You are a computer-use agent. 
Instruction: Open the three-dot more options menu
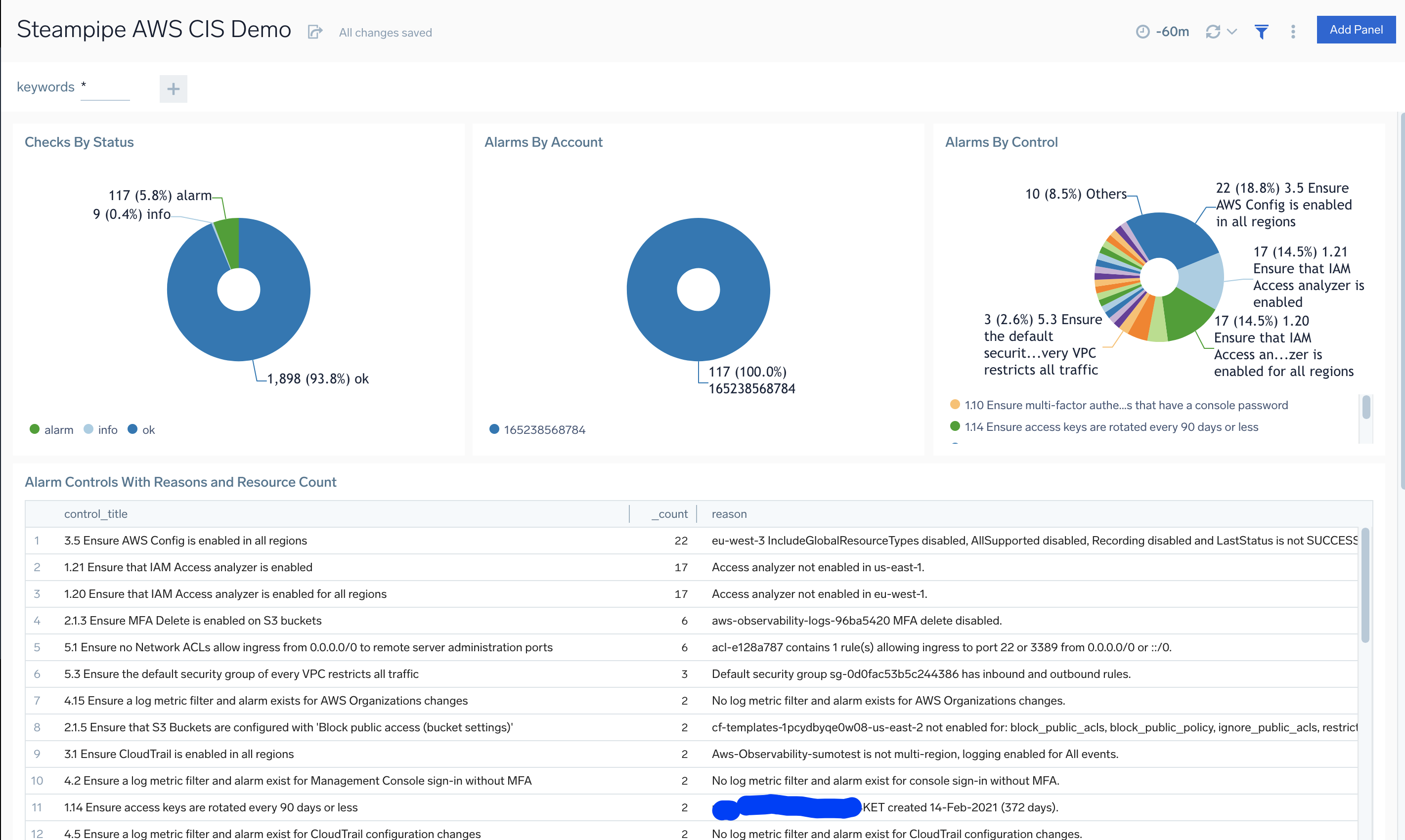[1293, 32]
